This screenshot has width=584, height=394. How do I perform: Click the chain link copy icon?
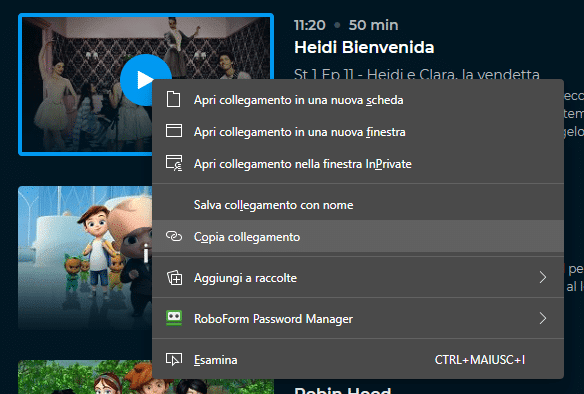(x=174, y=236)
